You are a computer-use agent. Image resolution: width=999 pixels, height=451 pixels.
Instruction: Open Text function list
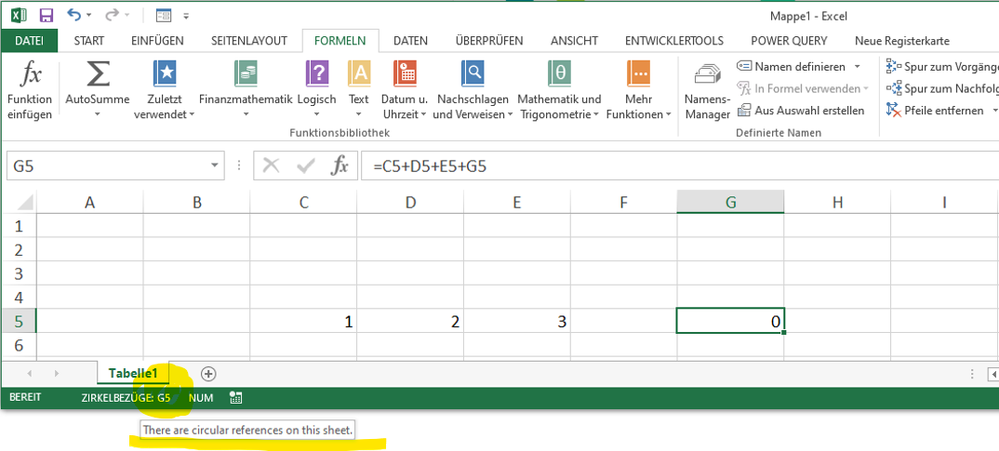(359, 89)
